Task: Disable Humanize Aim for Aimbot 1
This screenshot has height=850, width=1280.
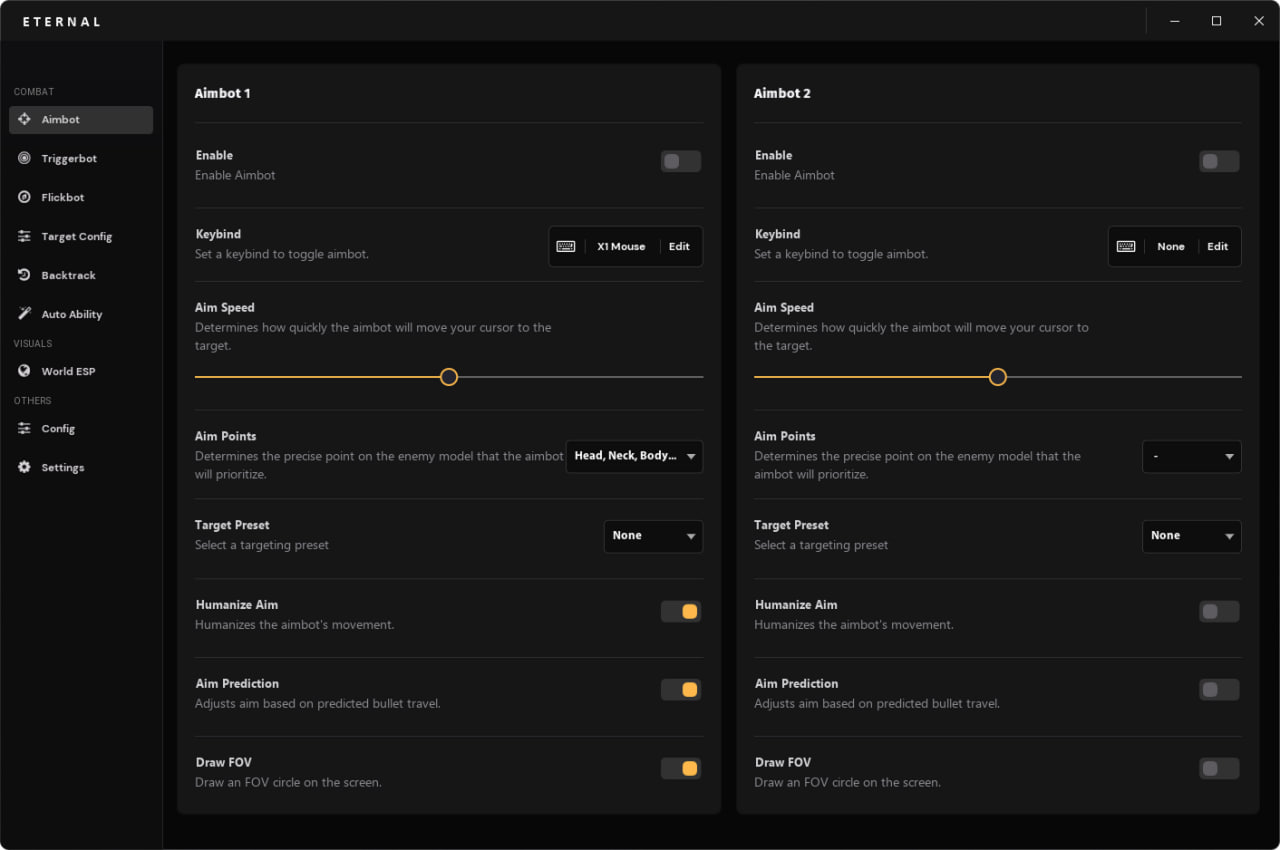Action: 680,611
